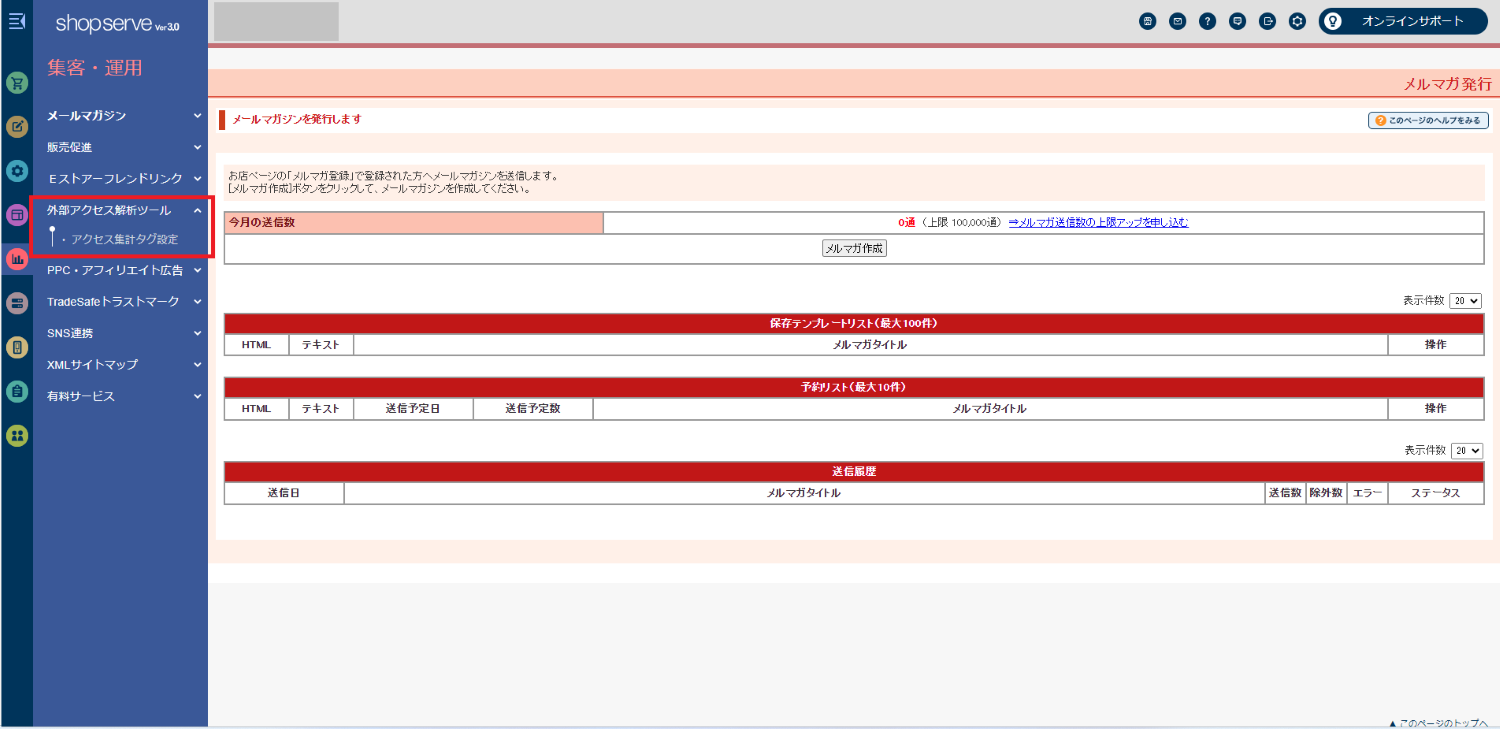1500x729 pixels.
Task: Click the logout icon in header
Action: [1268, 21]
